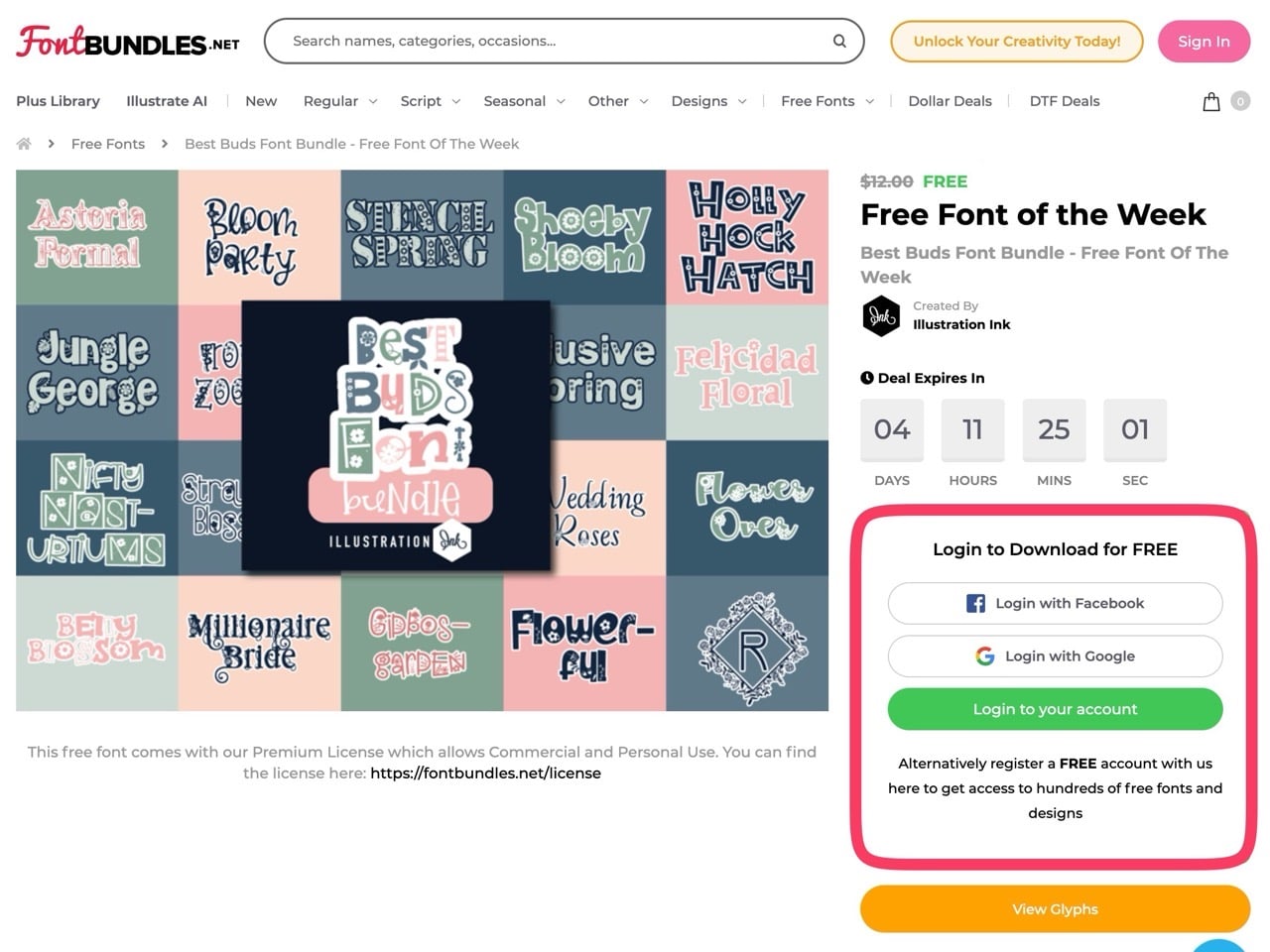Open the fontbundles.net/license link

pyautogui.click(x=484, y=773)
